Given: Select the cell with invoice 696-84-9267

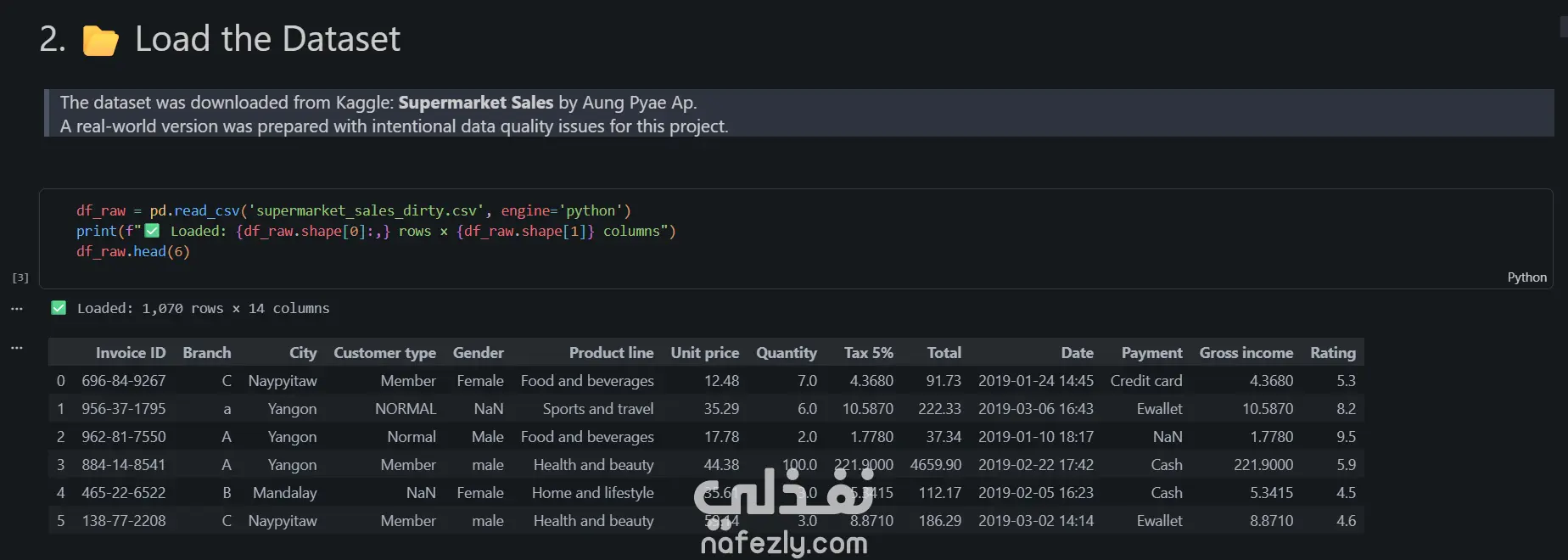Looking at the screenshot, I should tap(124, 381).
